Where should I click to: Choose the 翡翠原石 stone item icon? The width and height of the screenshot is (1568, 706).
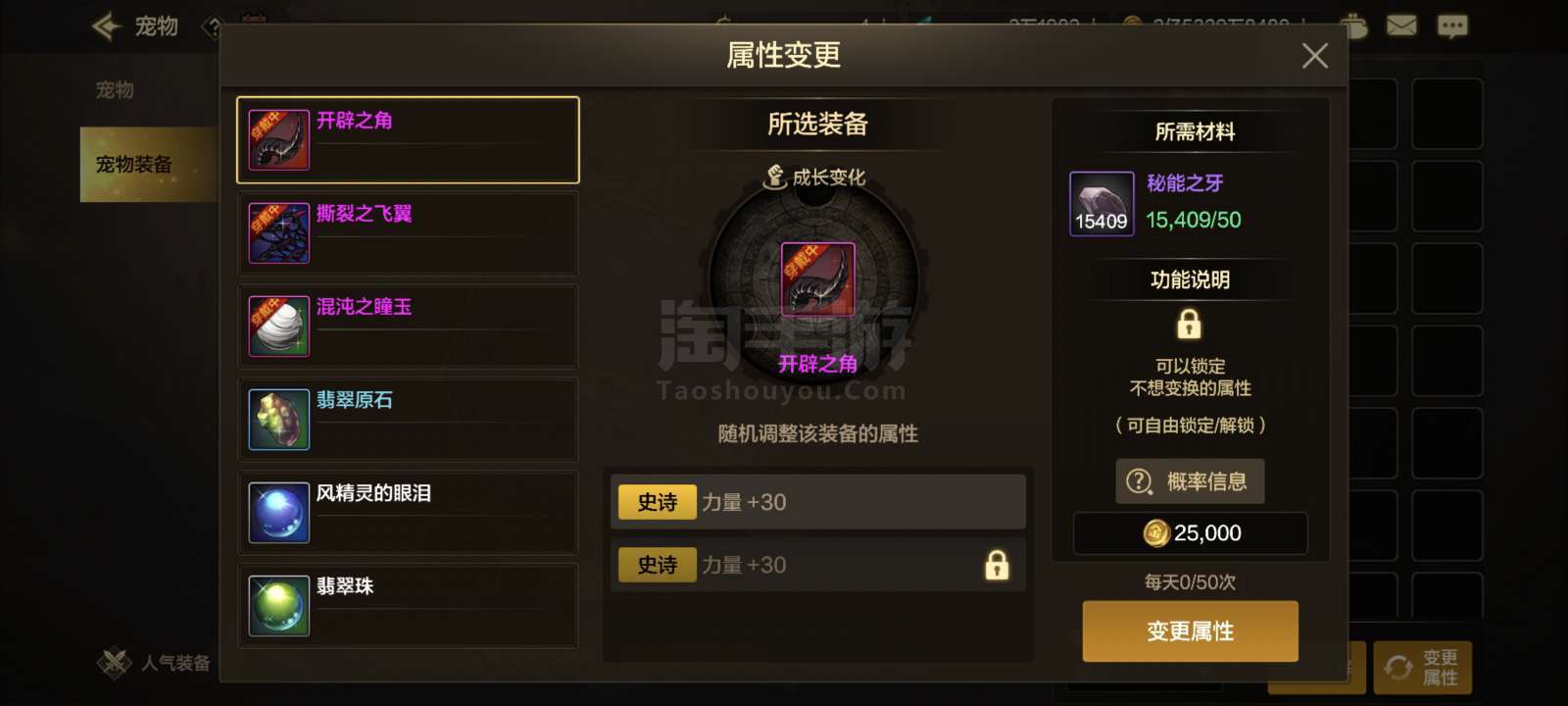279,419
